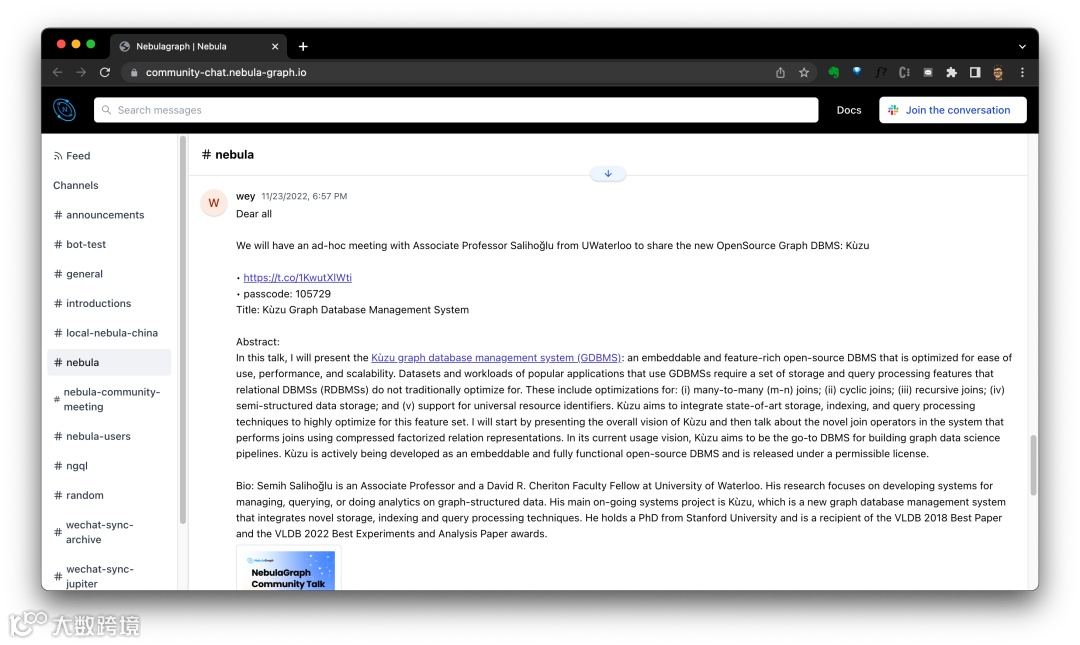This screenshot has width=1080, height=645.
Task: Close the Nebulagraph tab
Action: [275, 46]
